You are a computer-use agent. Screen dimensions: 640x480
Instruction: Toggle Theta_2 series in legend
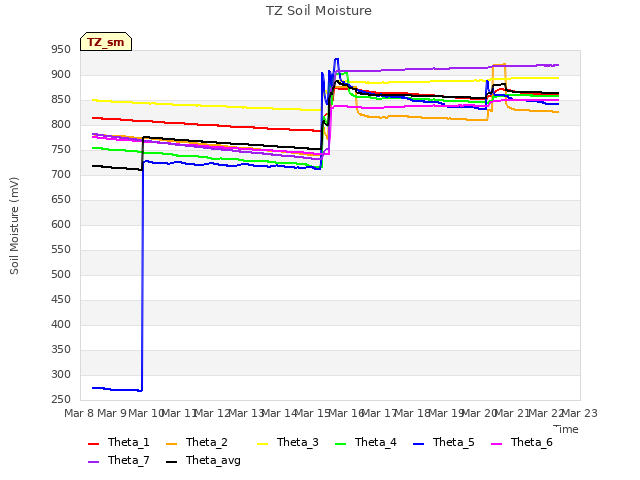click(x=197, y=442)
